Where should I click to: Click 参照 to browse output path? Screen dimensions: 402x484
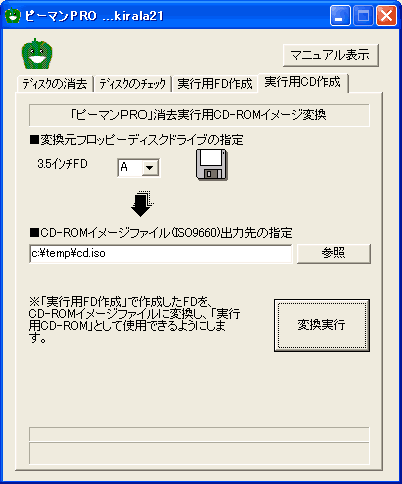(x=334, y=254)
